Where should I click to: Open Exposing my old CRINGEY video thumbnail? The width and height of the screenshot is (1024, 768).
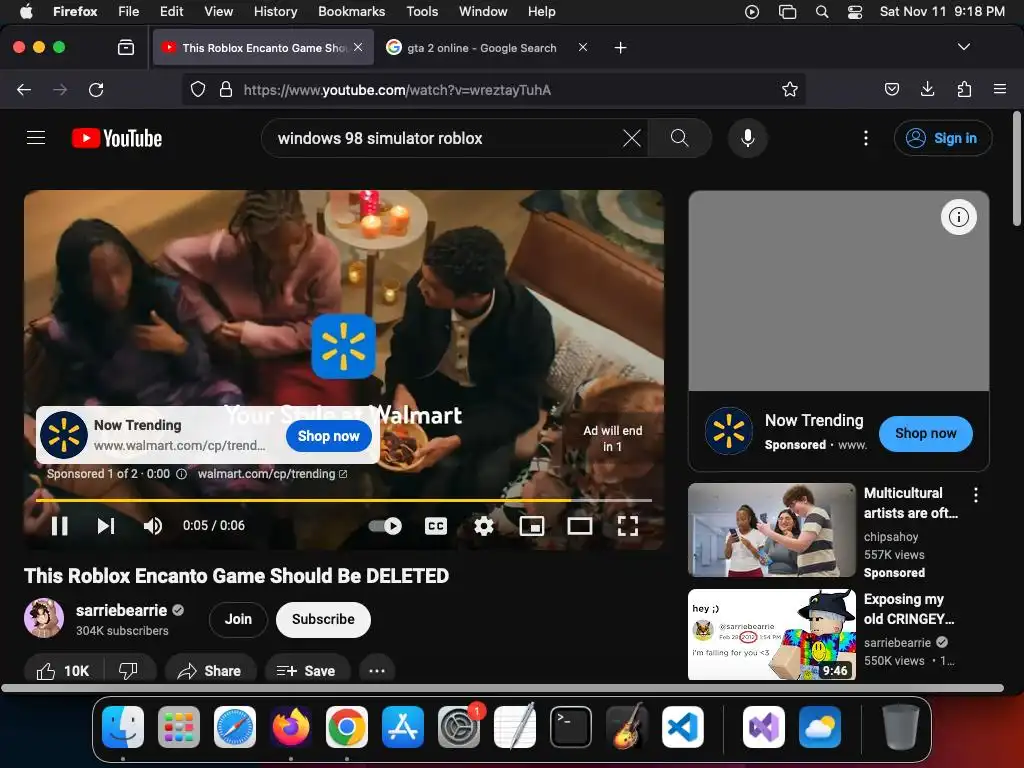tap(771, 635)
